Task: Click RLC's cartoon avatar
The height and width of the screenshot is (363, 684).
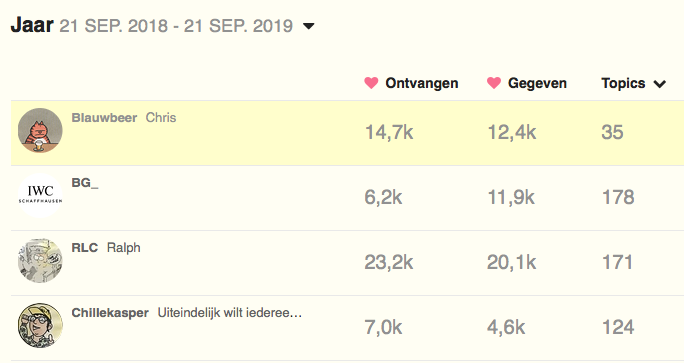Action: tap(40, 260)
